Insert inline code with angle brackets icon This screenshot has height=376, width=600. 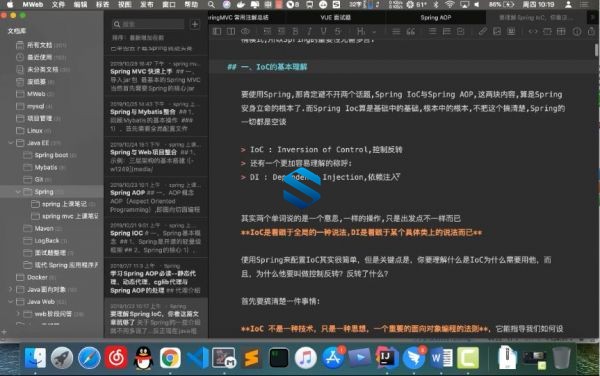pos(533,31)
